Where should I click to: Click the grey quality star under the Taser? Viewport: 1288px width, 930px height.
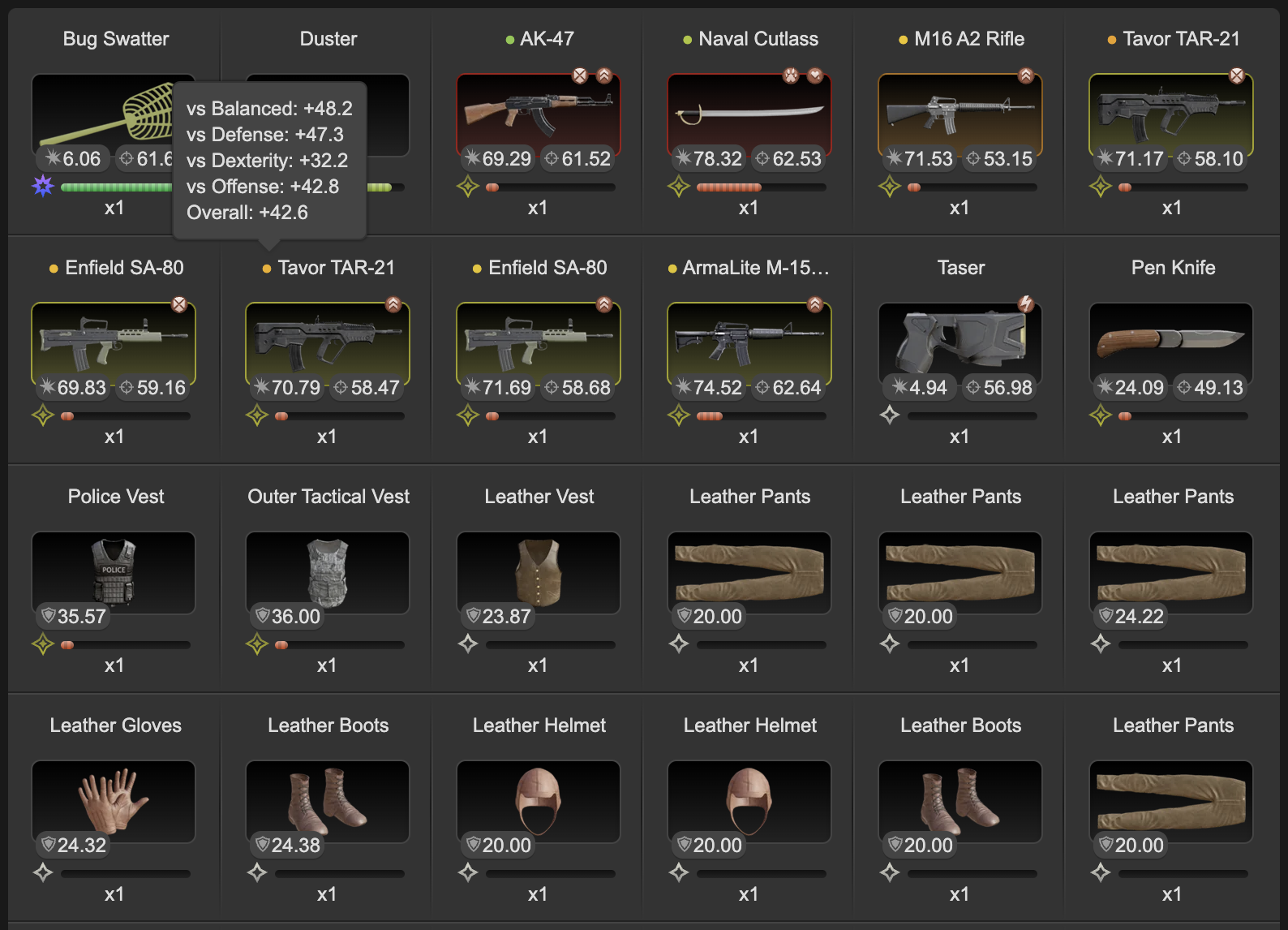[x=890, y=415]
